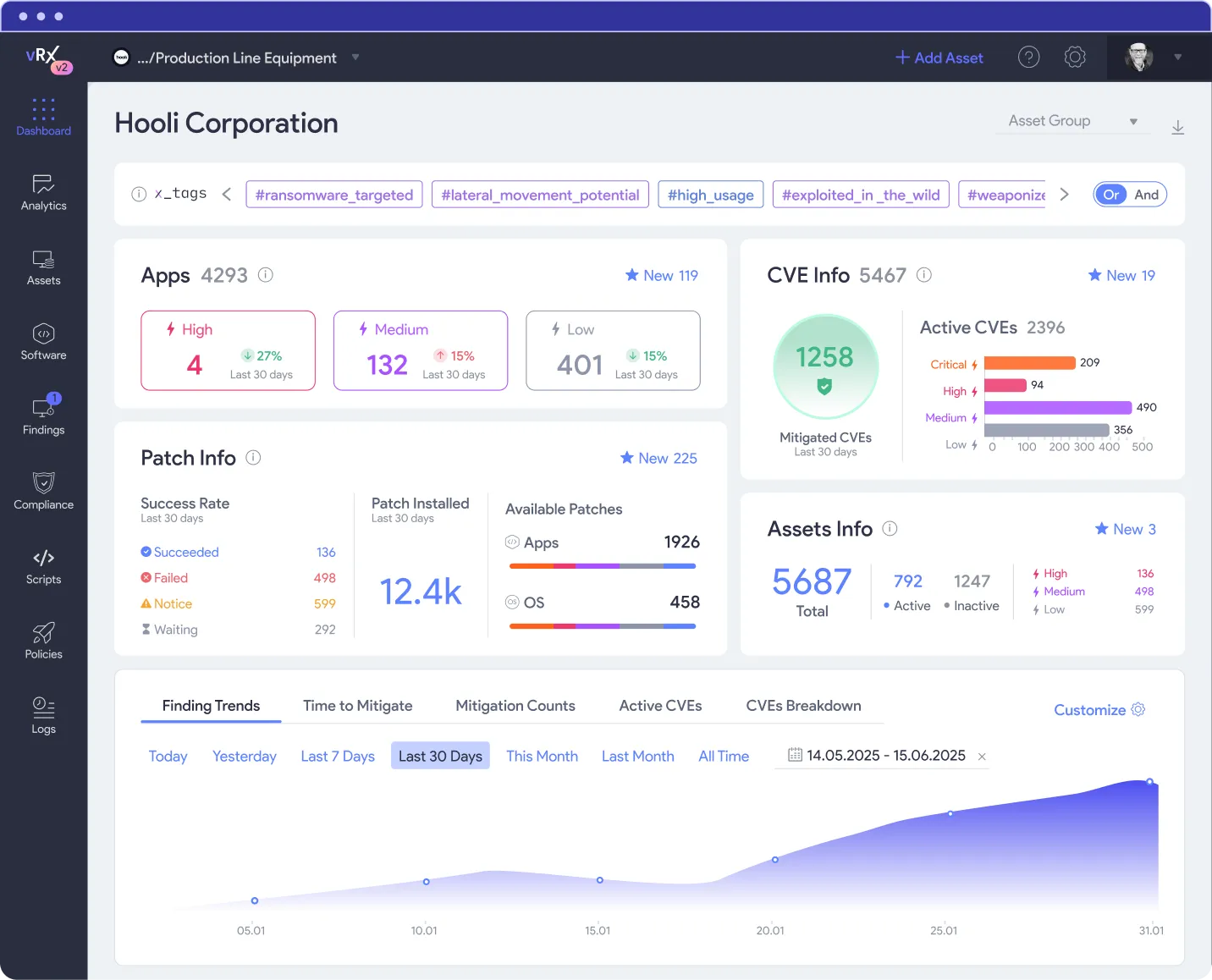Open the High apps card
The image size is (1212, 980).
[228, 350]
